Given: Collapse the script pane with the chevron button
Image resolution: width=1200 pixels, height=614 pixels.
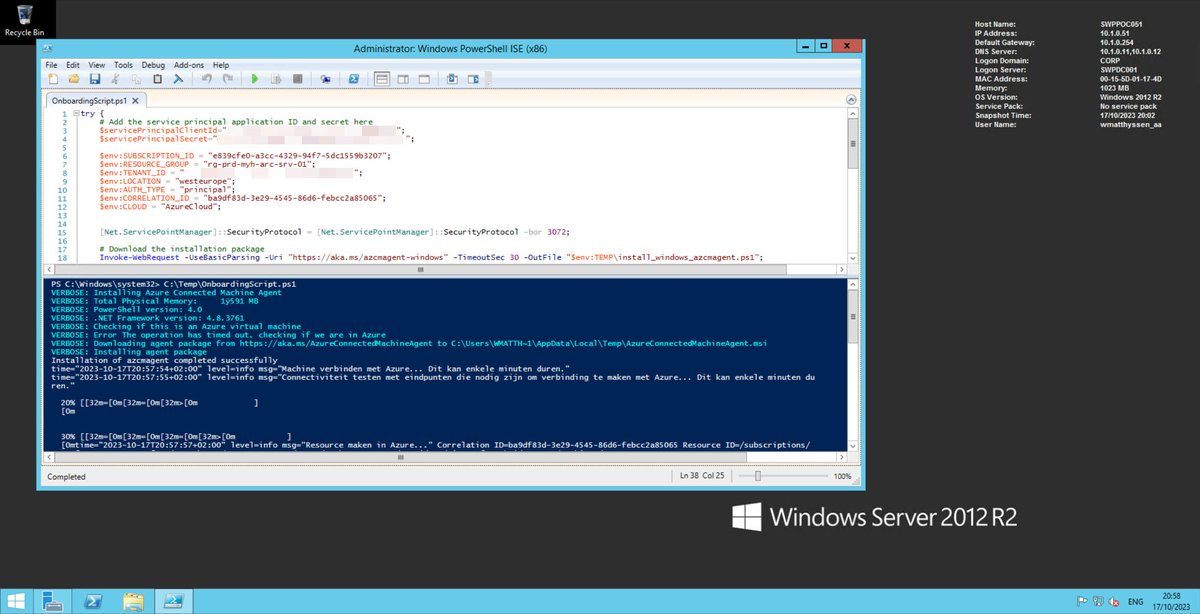Looking at the screenshot, I should click(851, 100).
